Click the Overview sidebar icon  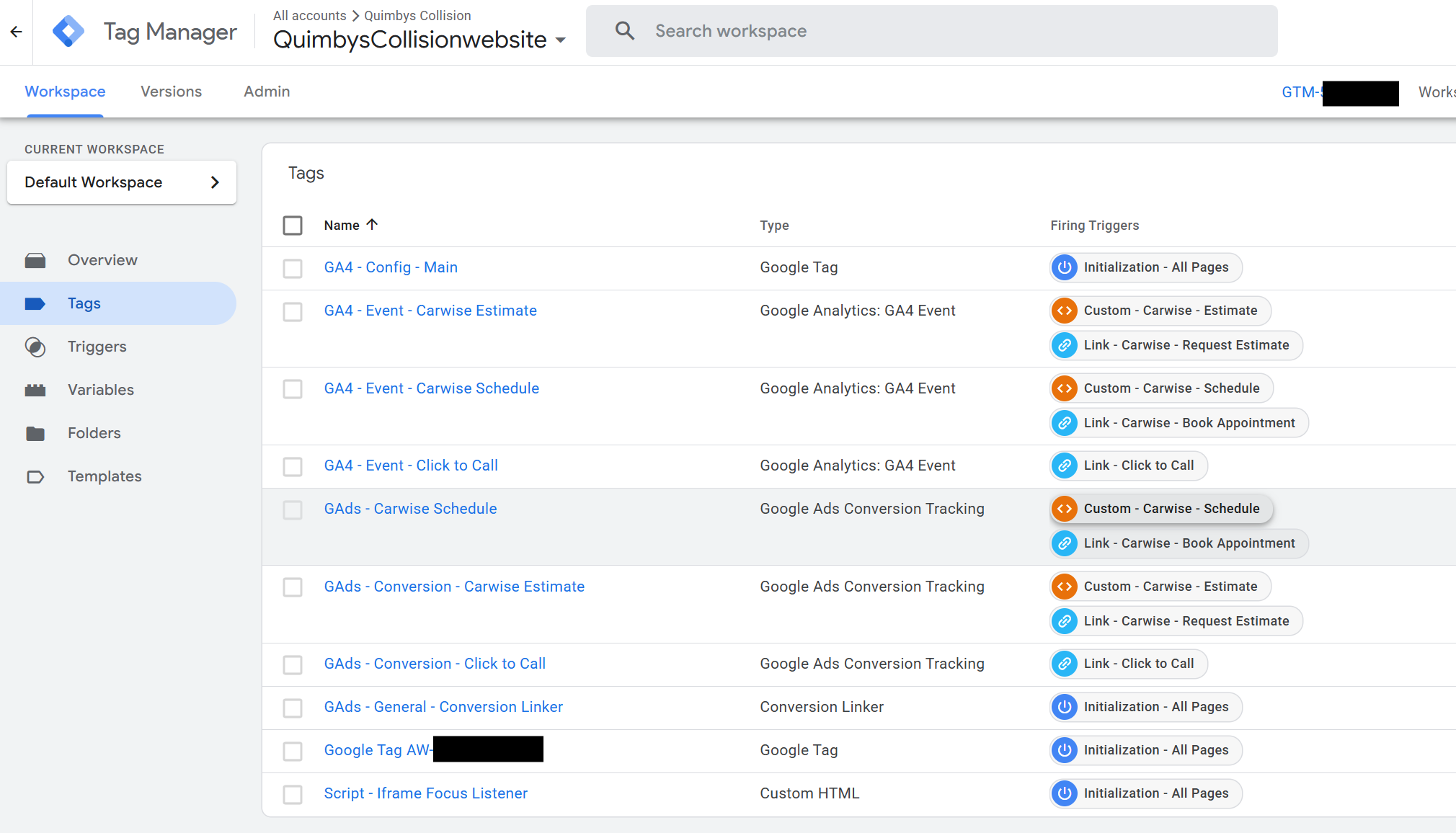click(35, 260)
